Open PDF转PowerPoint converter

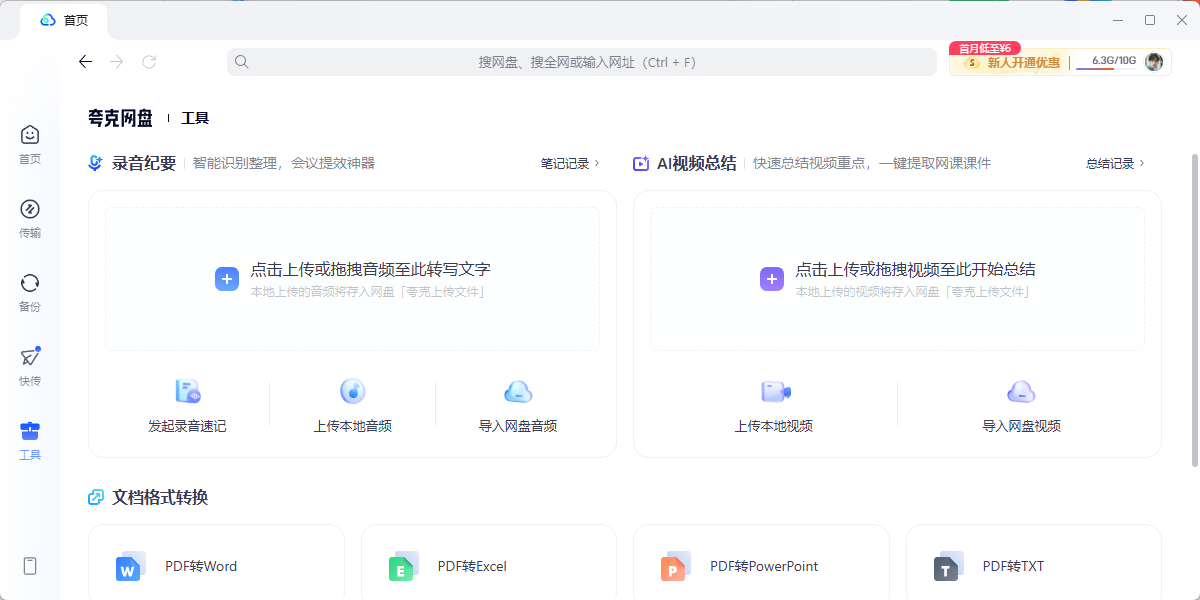[761, 566]
